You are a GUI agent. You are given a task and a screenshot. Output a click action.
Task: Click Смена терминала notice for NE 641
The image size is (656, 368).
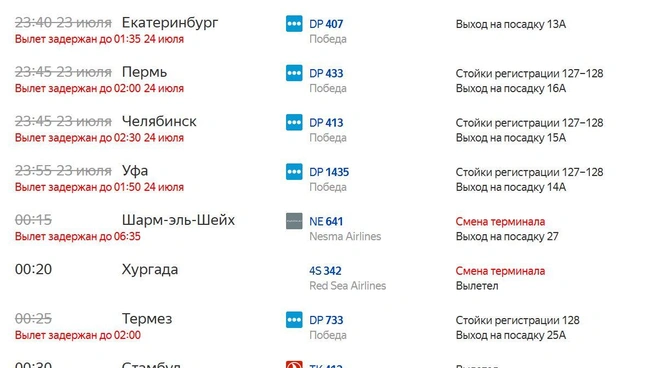pos(500,222)
